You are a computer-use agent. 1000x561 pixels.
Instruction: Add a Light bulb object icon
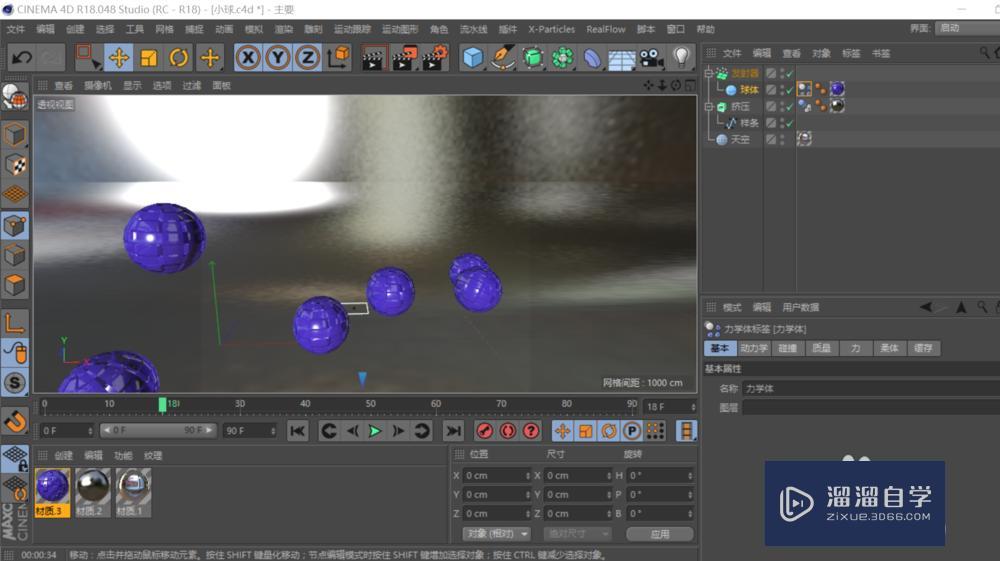tap(682, 57)
